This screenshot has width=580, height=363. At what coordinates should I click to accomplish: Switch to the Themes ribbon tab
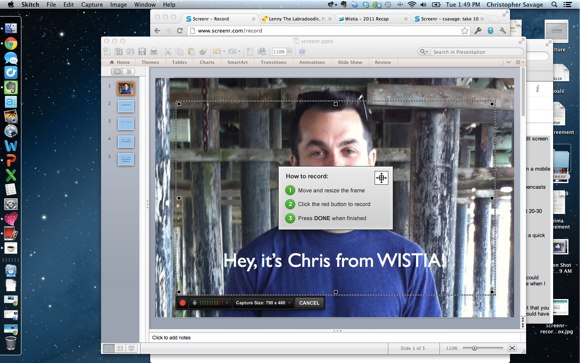[150, 62]
